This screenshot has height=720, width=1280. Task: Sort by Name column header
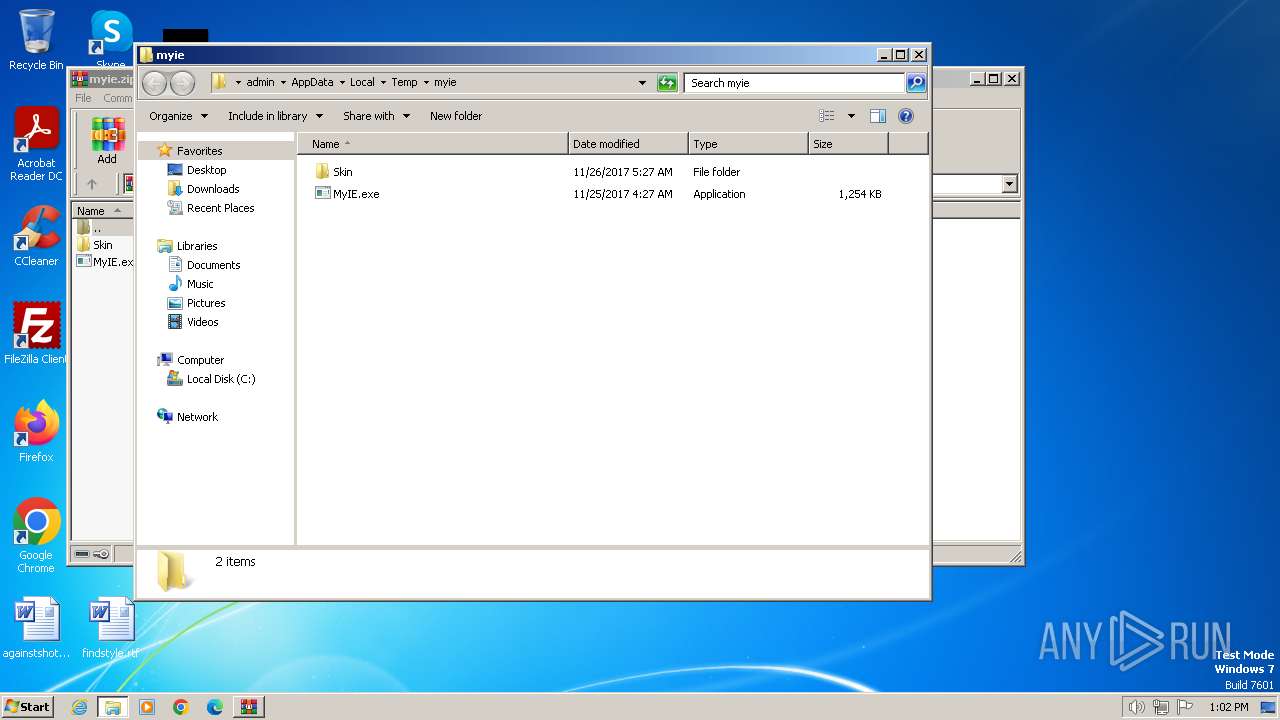[432, 144]
